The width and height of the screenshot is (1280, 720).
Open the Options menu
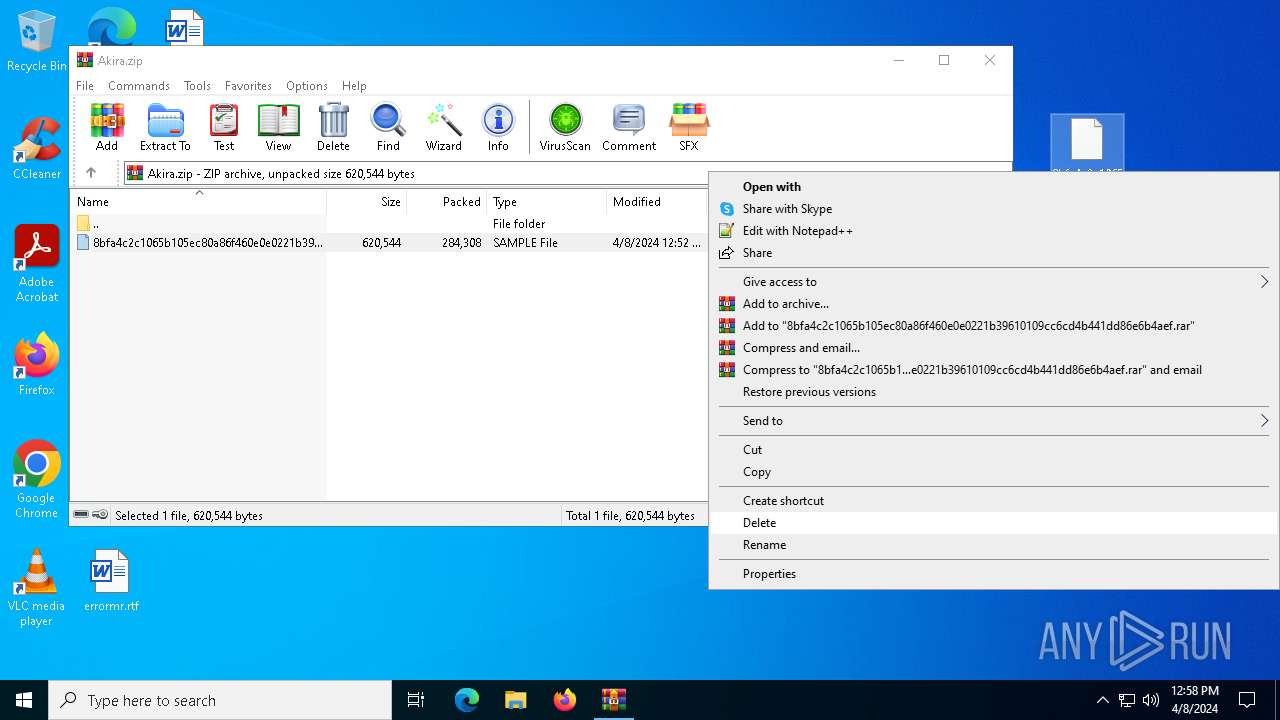point(307,86)
